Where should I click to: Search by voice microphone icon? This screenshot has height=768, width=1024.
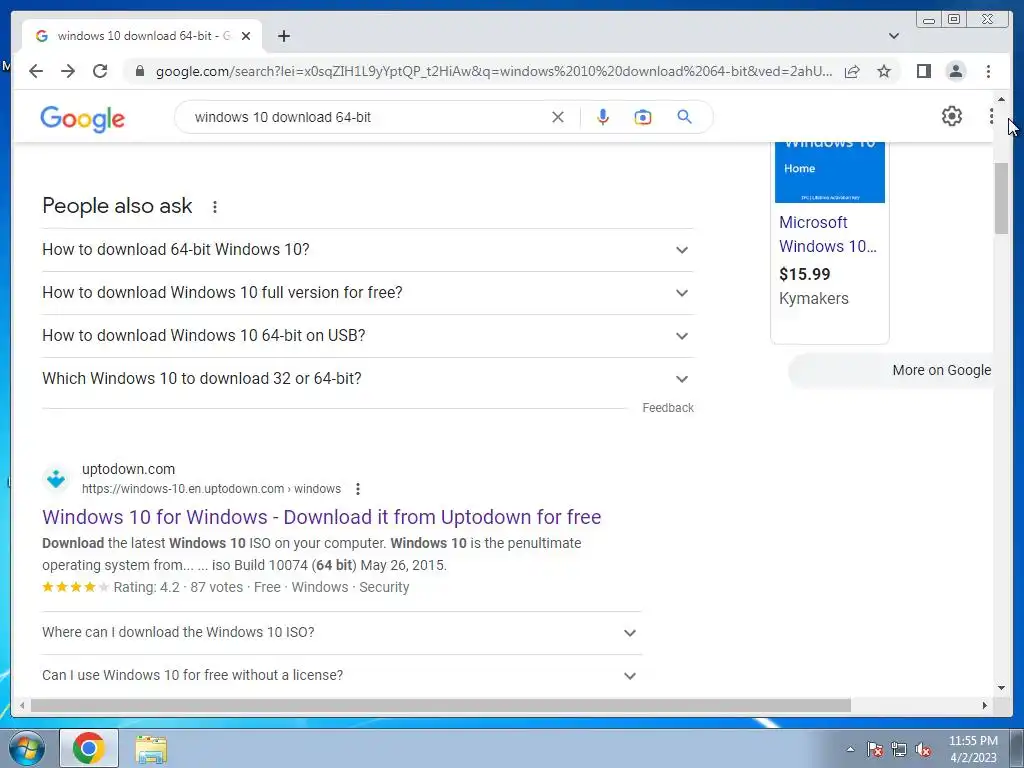pyautogui.click(x=603, y=117)
